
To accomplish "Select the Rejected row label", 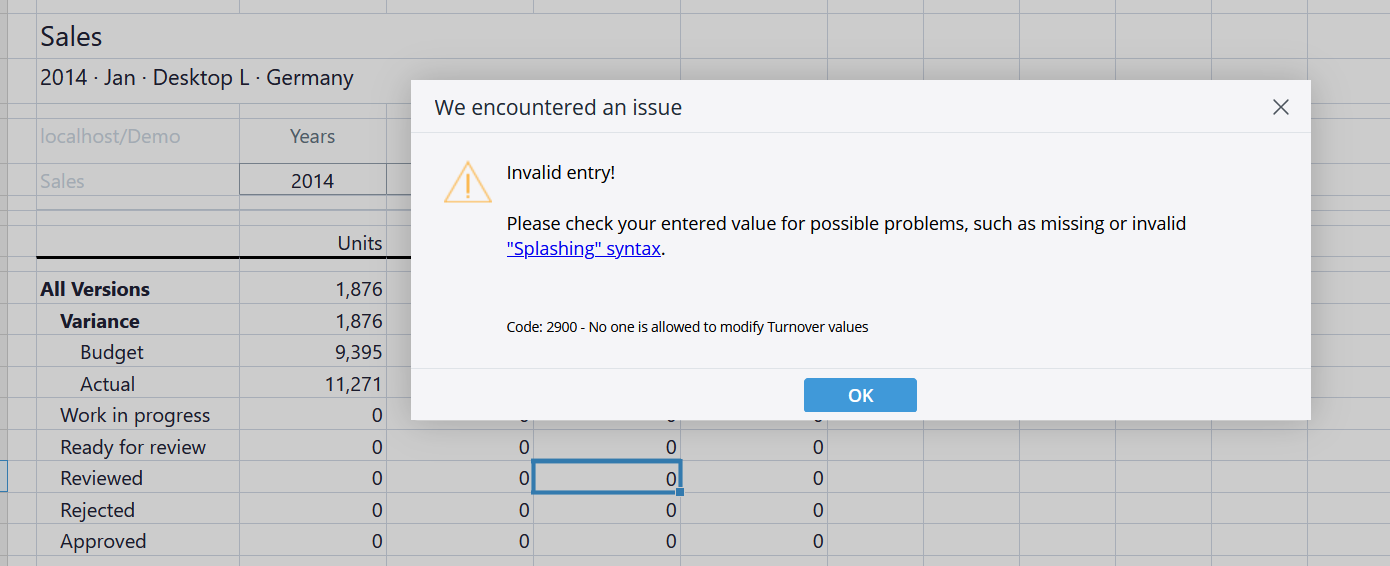I will point(97,510).
